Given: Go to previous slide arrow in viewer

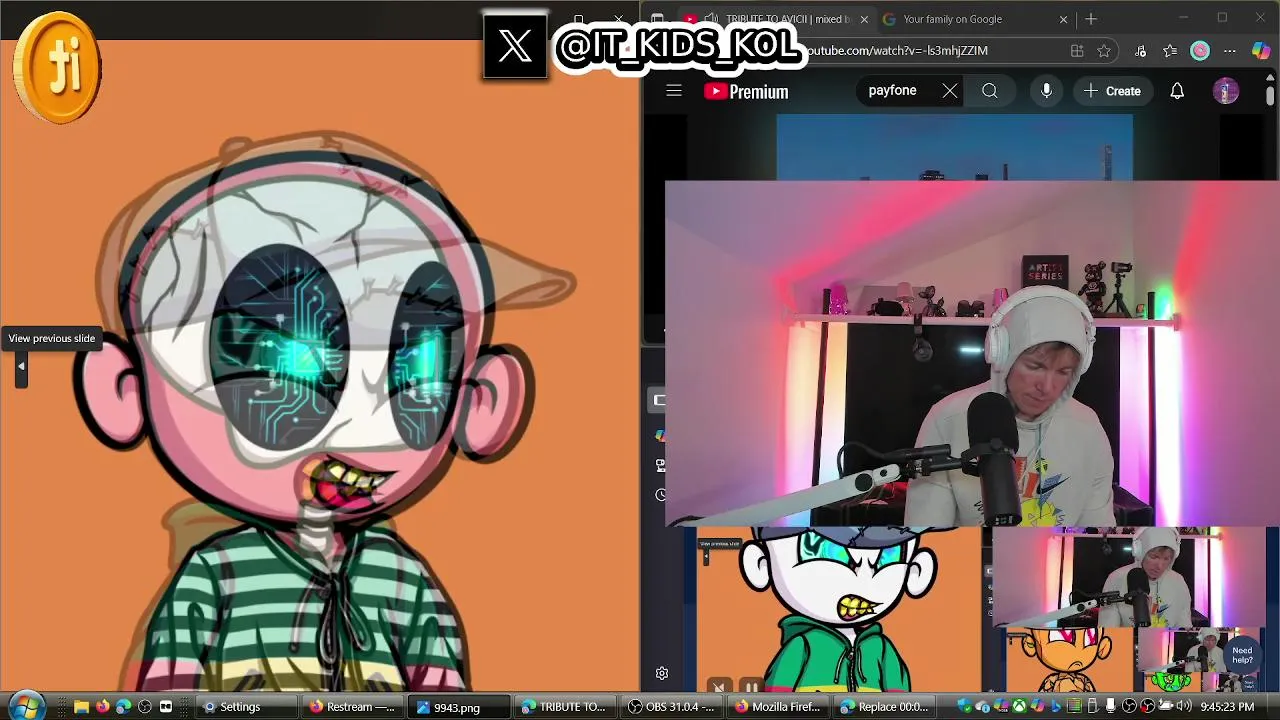Looking at the screenshot, I should tap(21, 366).
